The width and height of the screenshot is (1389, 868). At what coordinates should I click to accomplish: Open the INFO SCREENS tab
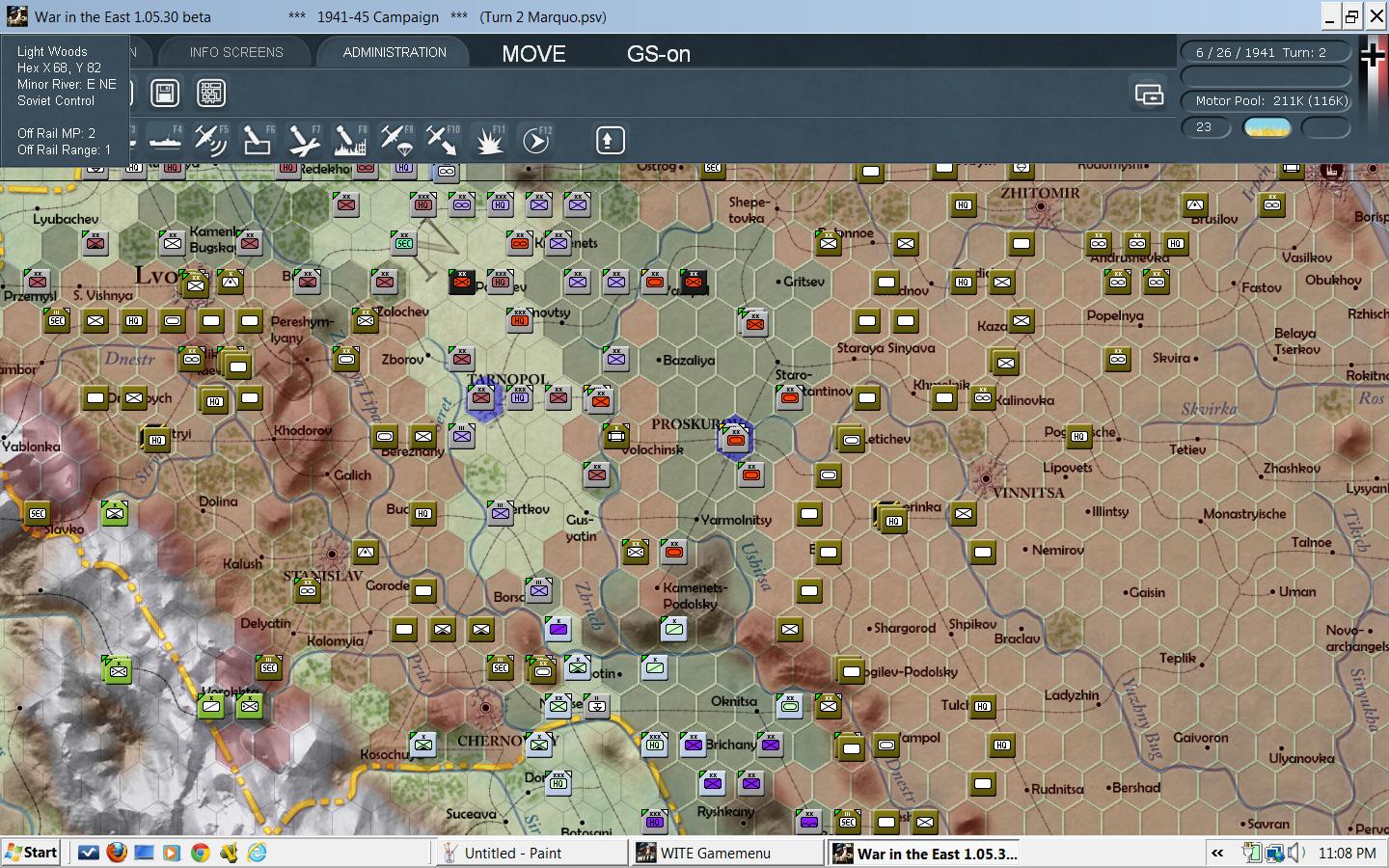point(236,52)
